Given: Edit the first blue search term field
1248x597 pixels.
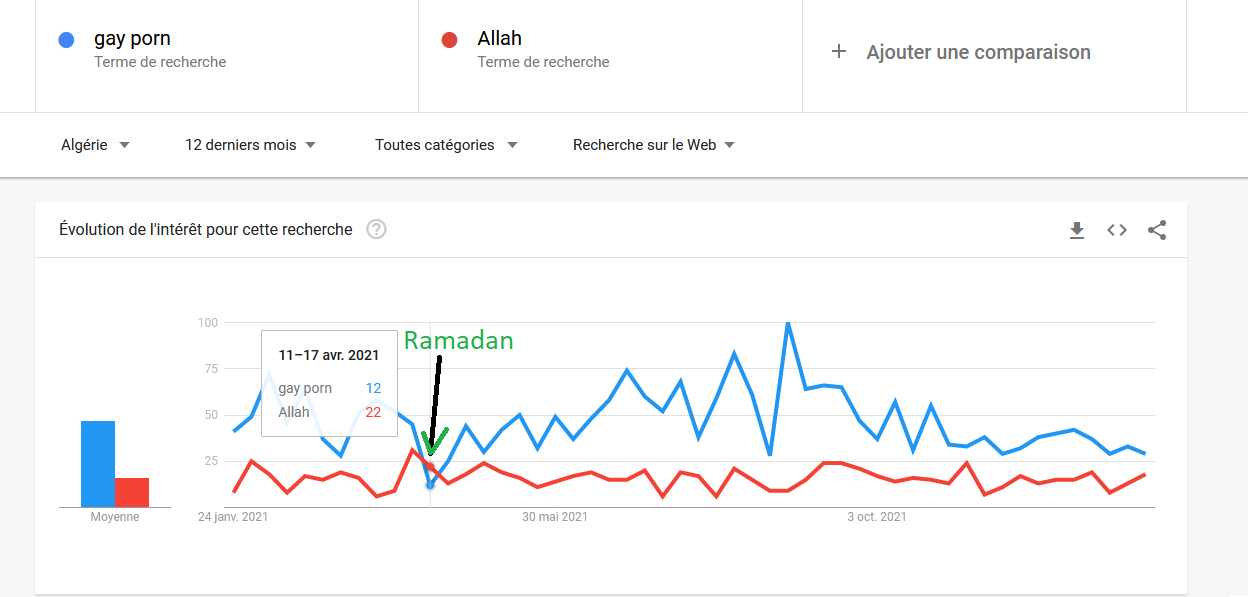Looking at the screenshot, I should point(132,39).
